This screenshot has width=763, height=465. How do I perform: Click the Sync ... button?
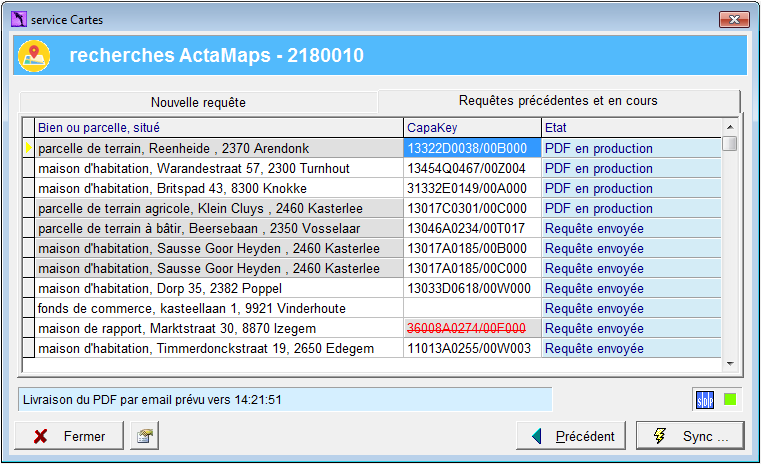690,436
